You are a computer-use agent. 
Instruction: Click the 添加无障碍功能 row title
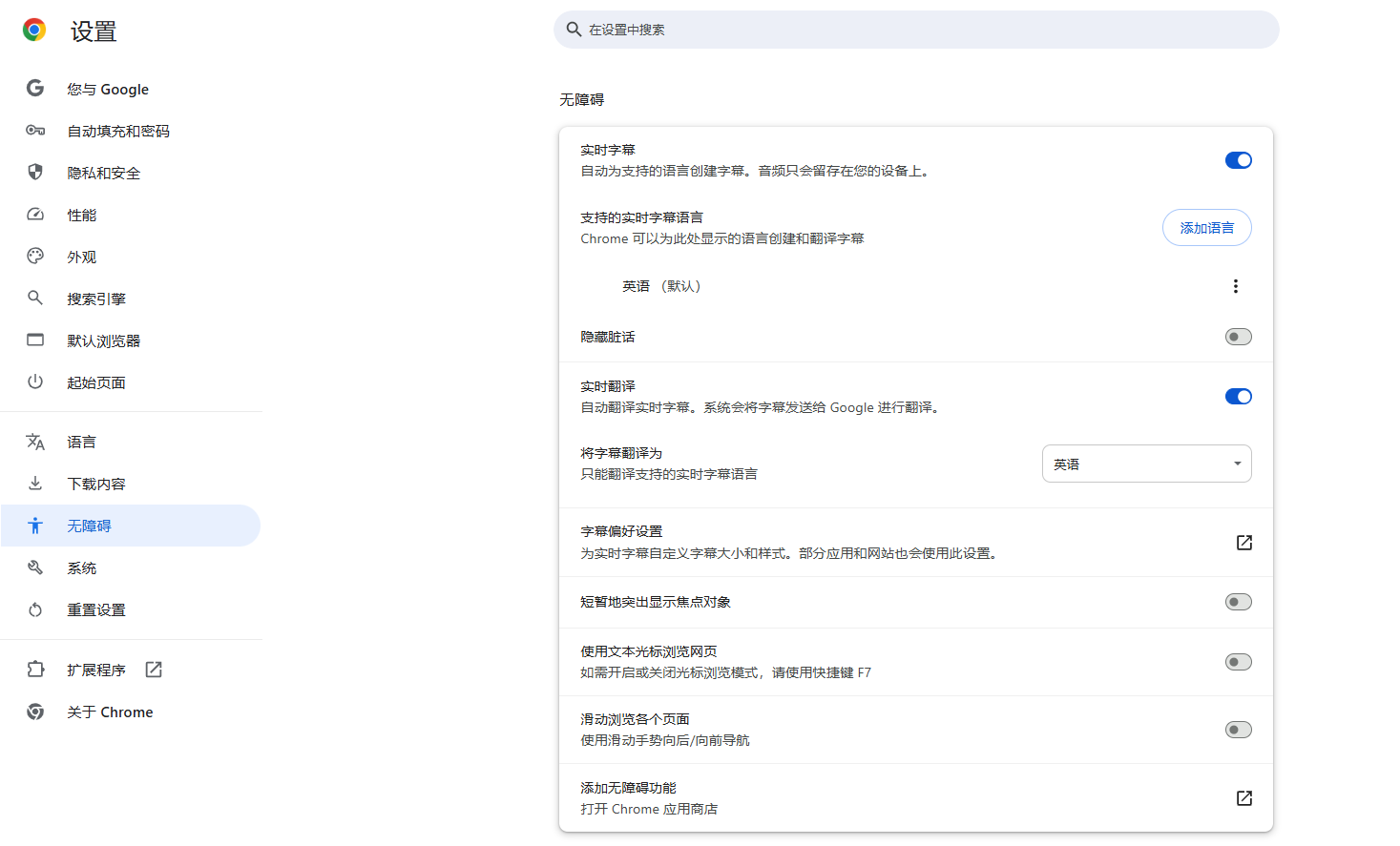click(x=628, y=788)
